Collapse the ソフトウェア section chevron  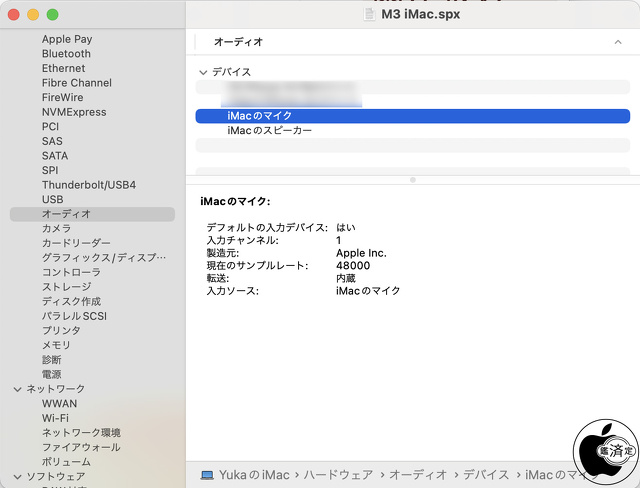18,477
